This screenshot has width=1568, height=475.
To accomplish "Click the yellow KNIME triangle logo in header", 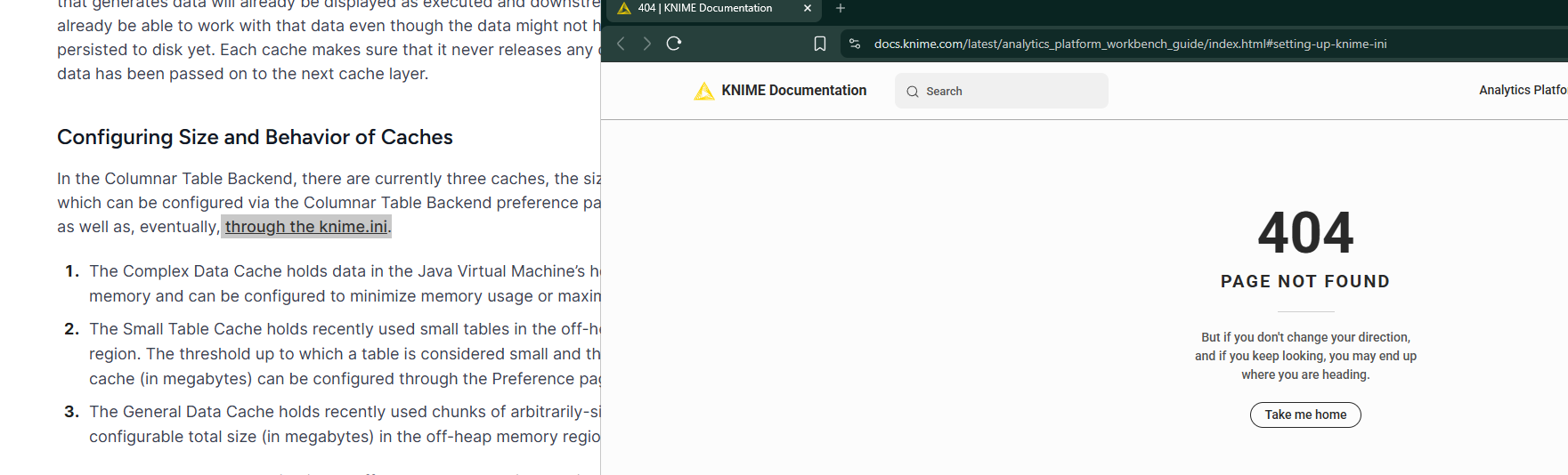I will click(x=703, y=91).
